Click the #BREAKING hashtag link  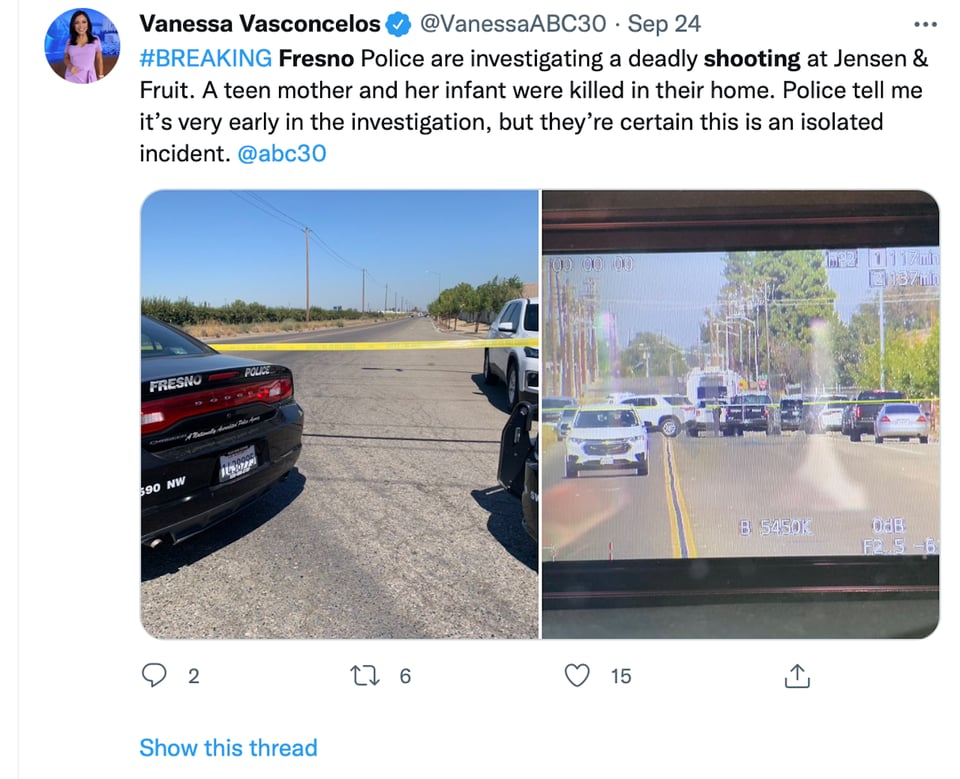(206, 58)
